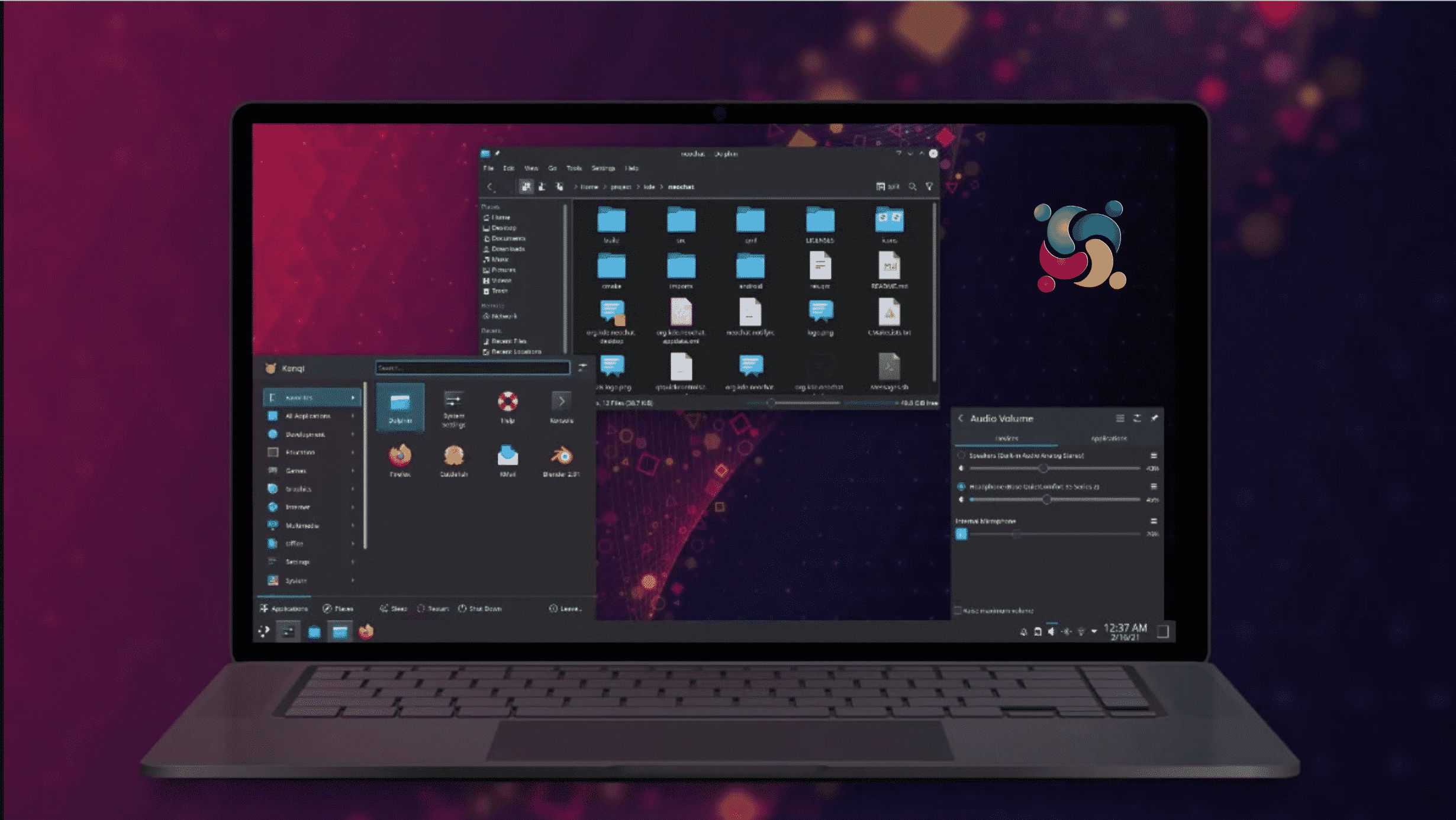Click the Shut Down button in the launcher

pyautogui.click(x=480, y=608)
